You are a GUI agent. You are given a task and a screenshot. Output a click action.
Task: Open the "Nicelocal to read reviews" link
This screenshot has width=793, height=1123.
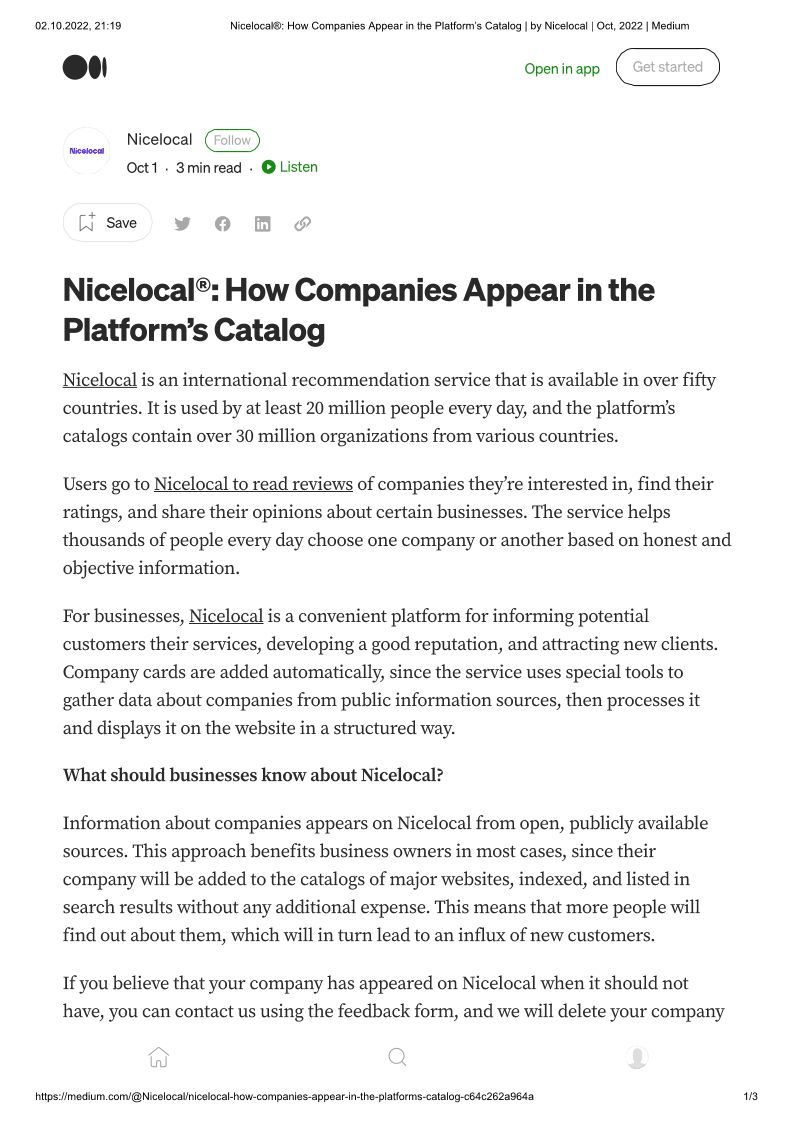coord(253,484)
